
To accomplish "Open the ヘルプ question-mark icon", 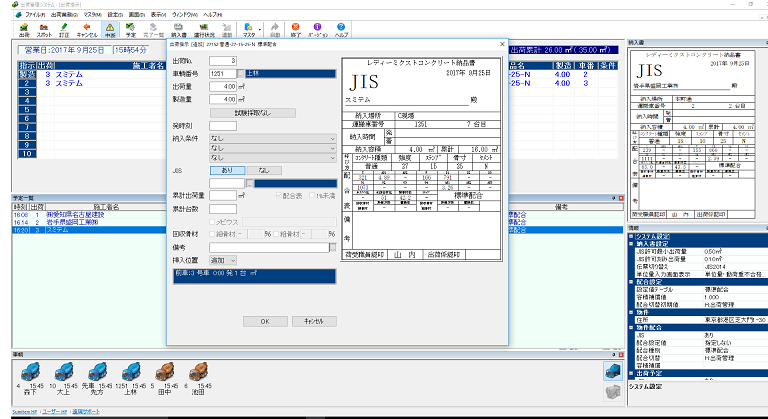I will 341,30.
